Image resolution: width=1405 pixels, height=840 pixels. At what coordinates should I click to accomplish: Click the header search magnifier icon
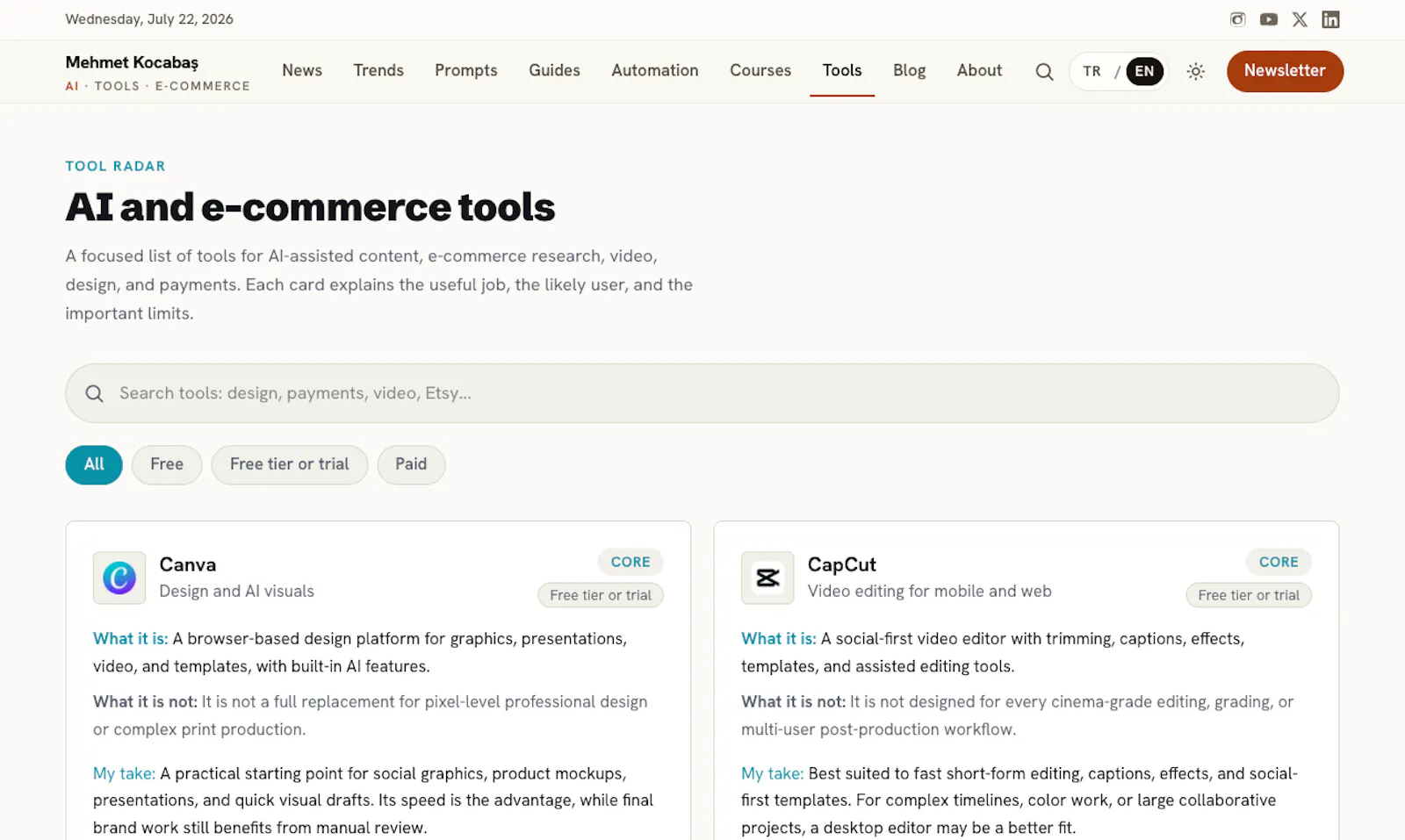coord(1044,71)
